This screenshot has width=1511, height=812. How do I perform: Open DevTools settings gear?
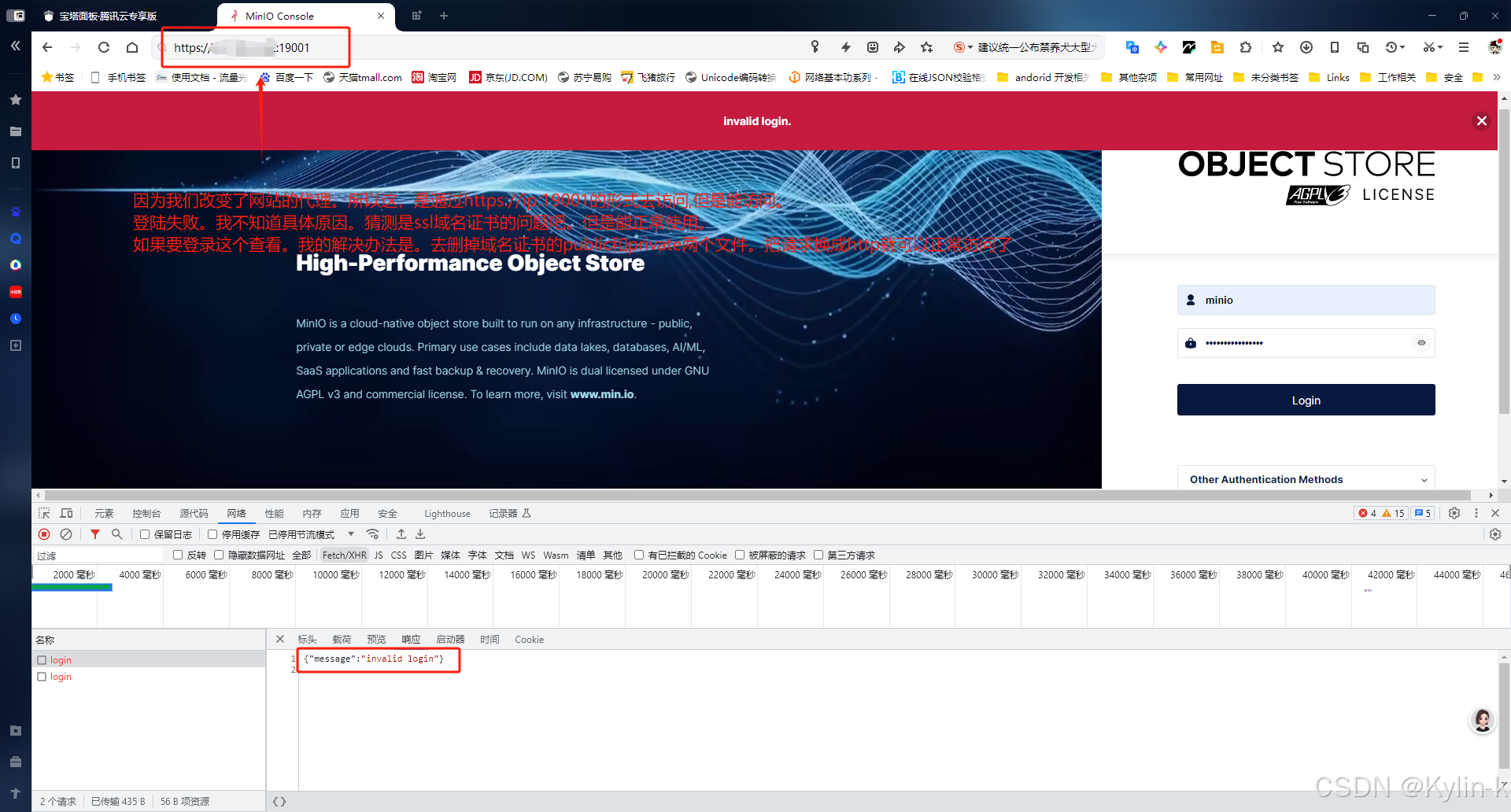tap(1454, 513)
